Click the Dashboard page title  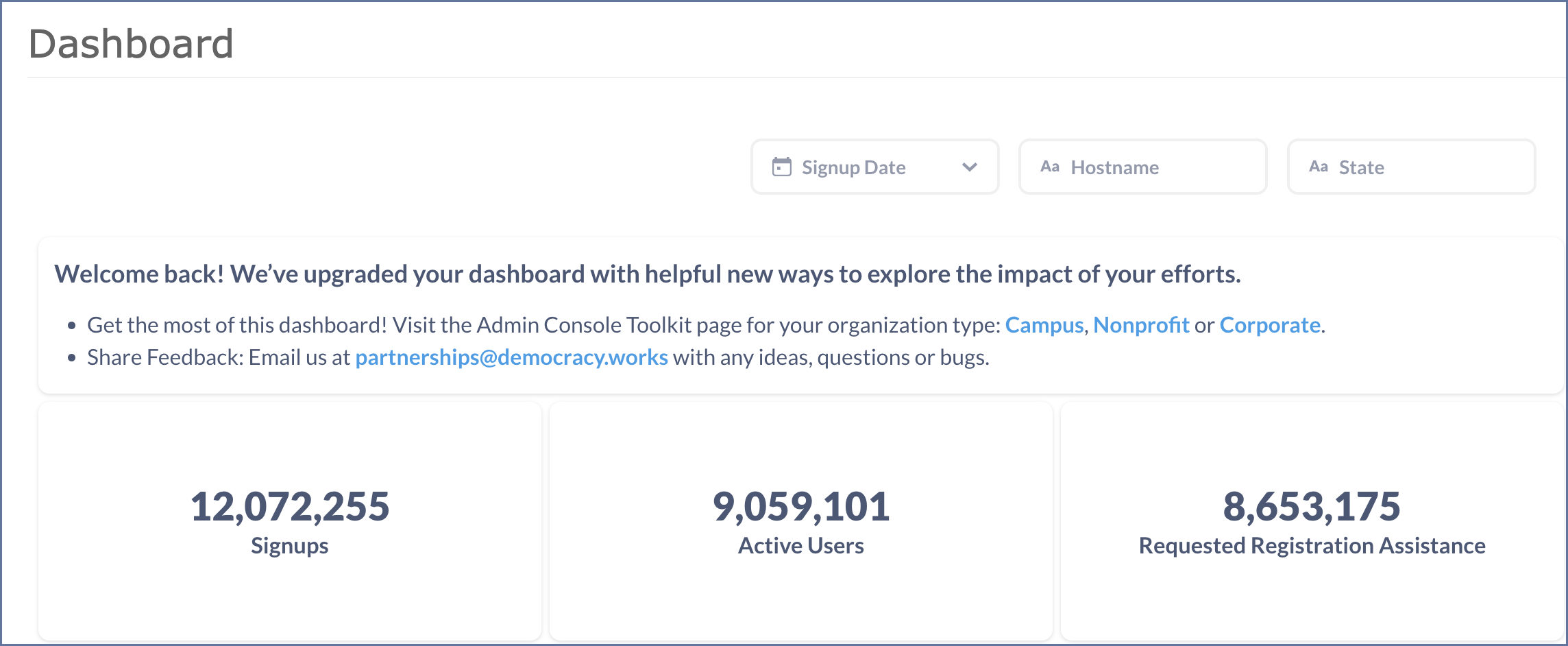pyautogui.click(x=131, y=44)
